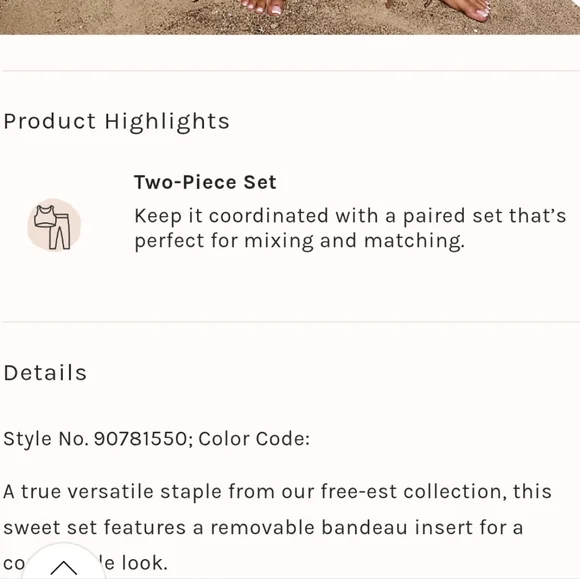The height and width of the screenshot is (579, 580).
Task: Click the divider line above Product Highlights
Action: point(291,70)
